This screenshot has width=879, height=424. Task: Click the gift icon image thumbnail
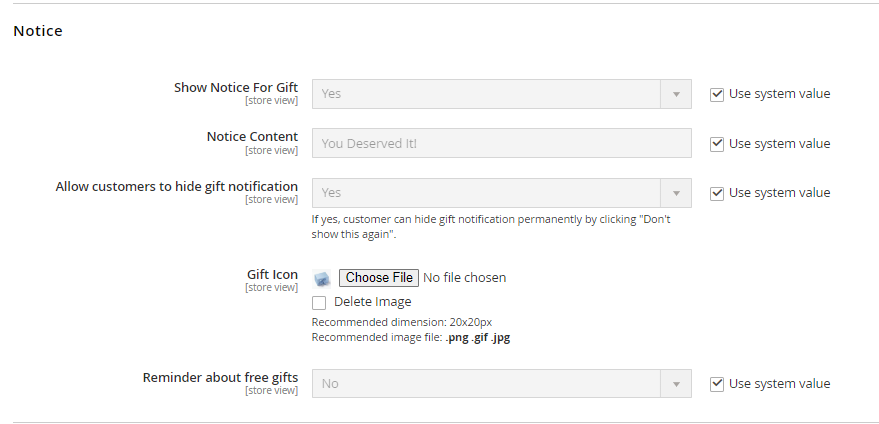321,279
